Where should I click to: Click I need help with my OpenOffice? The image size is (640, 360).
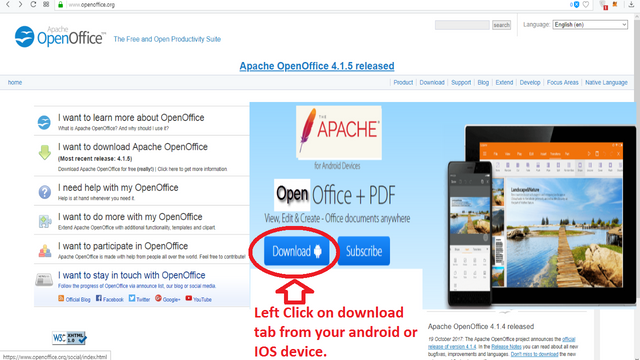tap(118, 187)
